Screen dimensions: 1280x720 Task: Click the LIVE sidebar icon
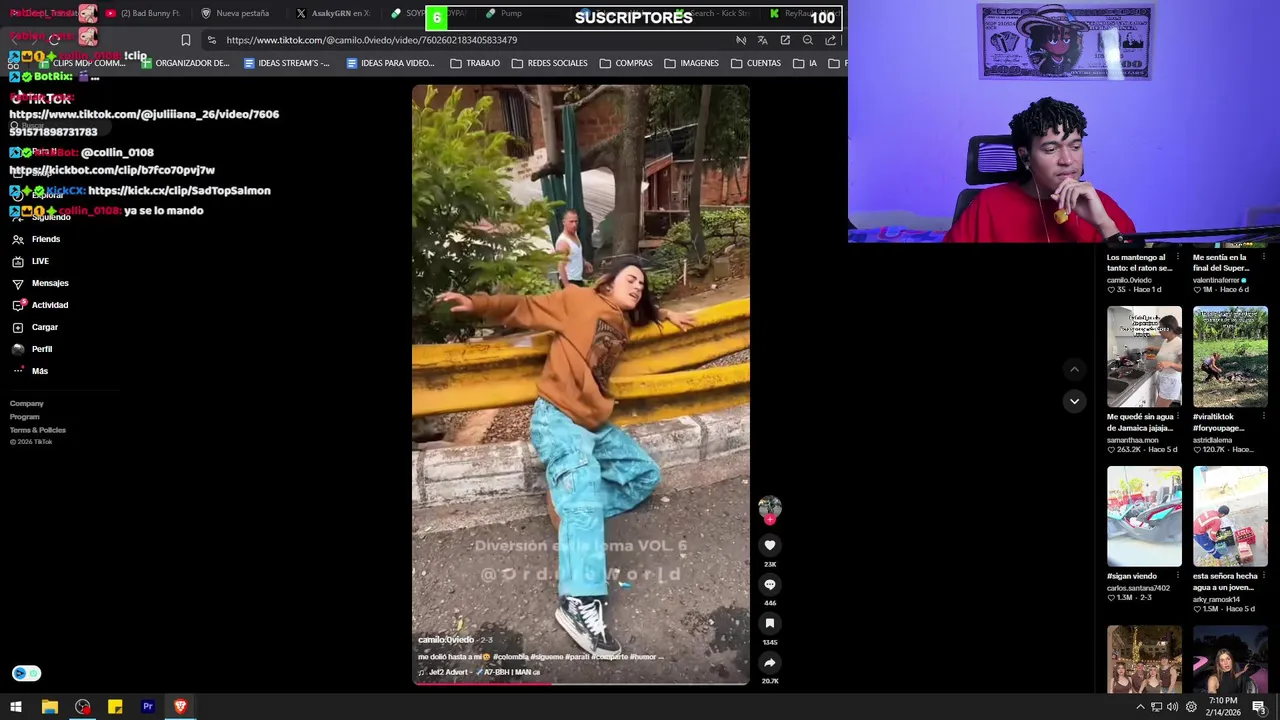pyautogui.click(x=18, y=261)
